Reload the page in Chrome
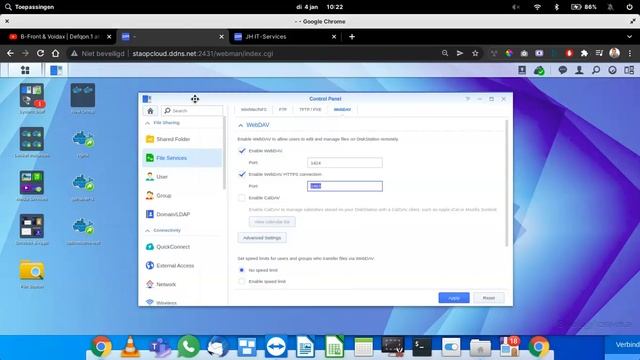Viewport: 640px width, 360px height. 40,53
